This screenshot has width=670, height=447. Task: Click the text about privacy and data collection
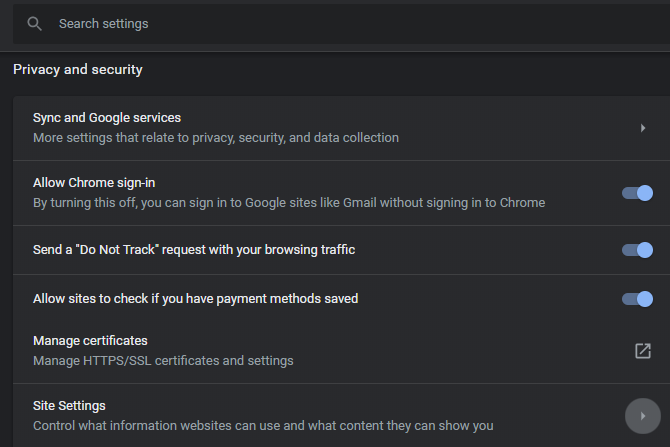click(216, 138)
